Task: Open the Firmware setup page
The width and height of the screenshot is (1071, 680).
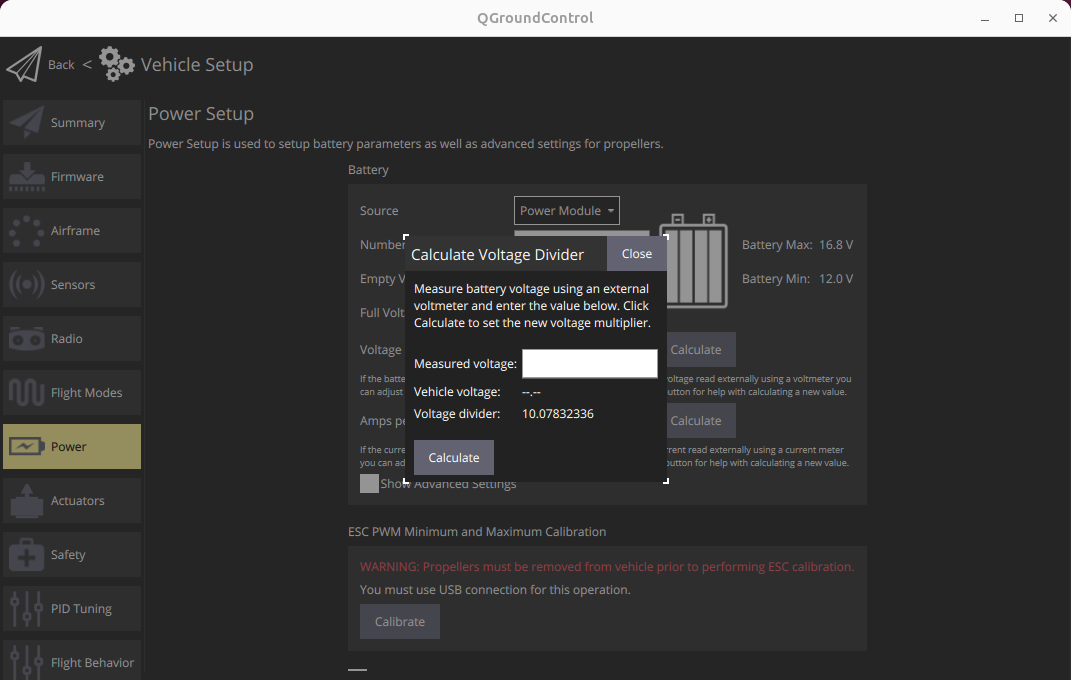Action: click(72, 177)
